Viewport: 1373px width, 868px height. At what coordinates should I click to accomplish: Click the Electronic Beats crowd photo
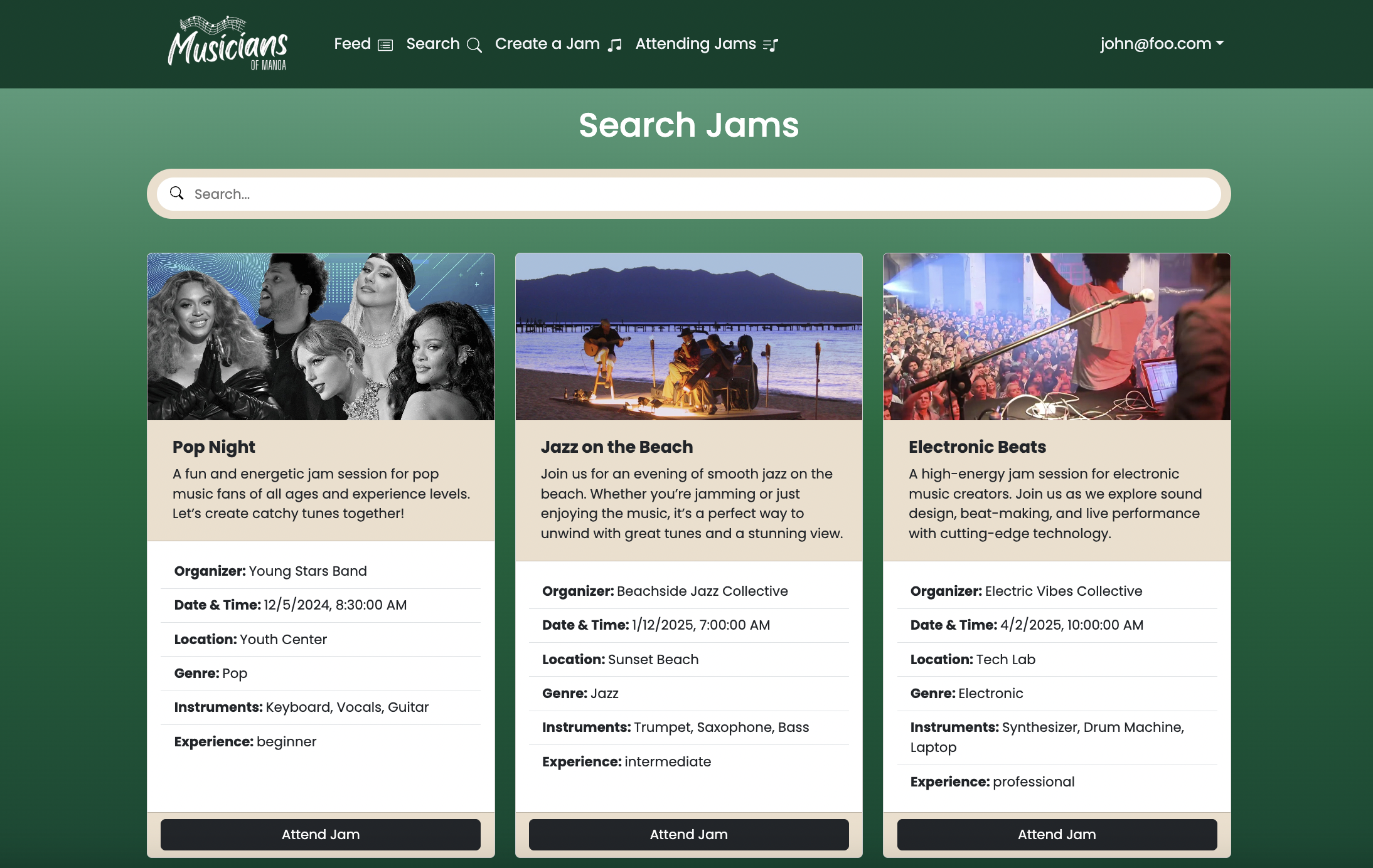(x=1056, y=337)
